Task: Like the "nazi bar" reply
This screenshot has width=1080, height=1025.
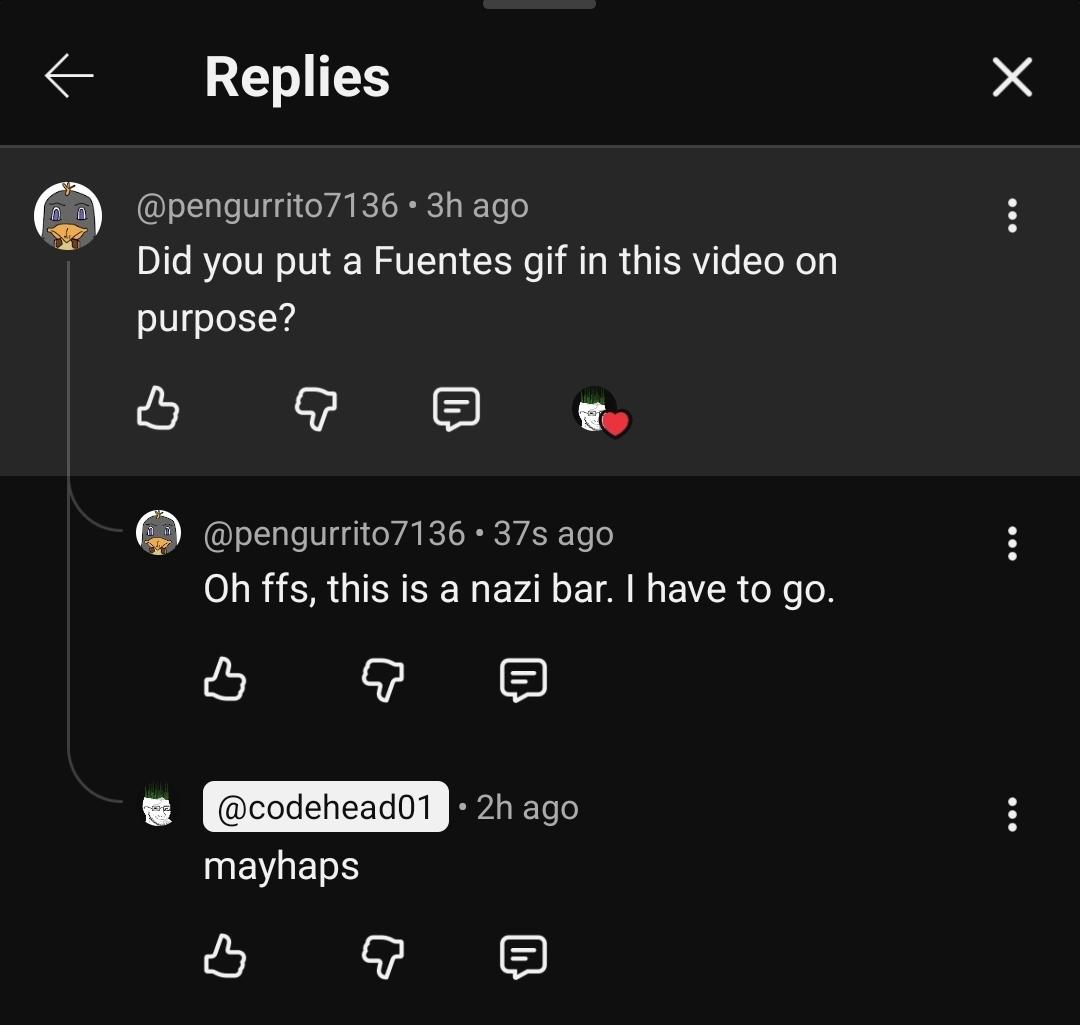Action: [224, 680]
